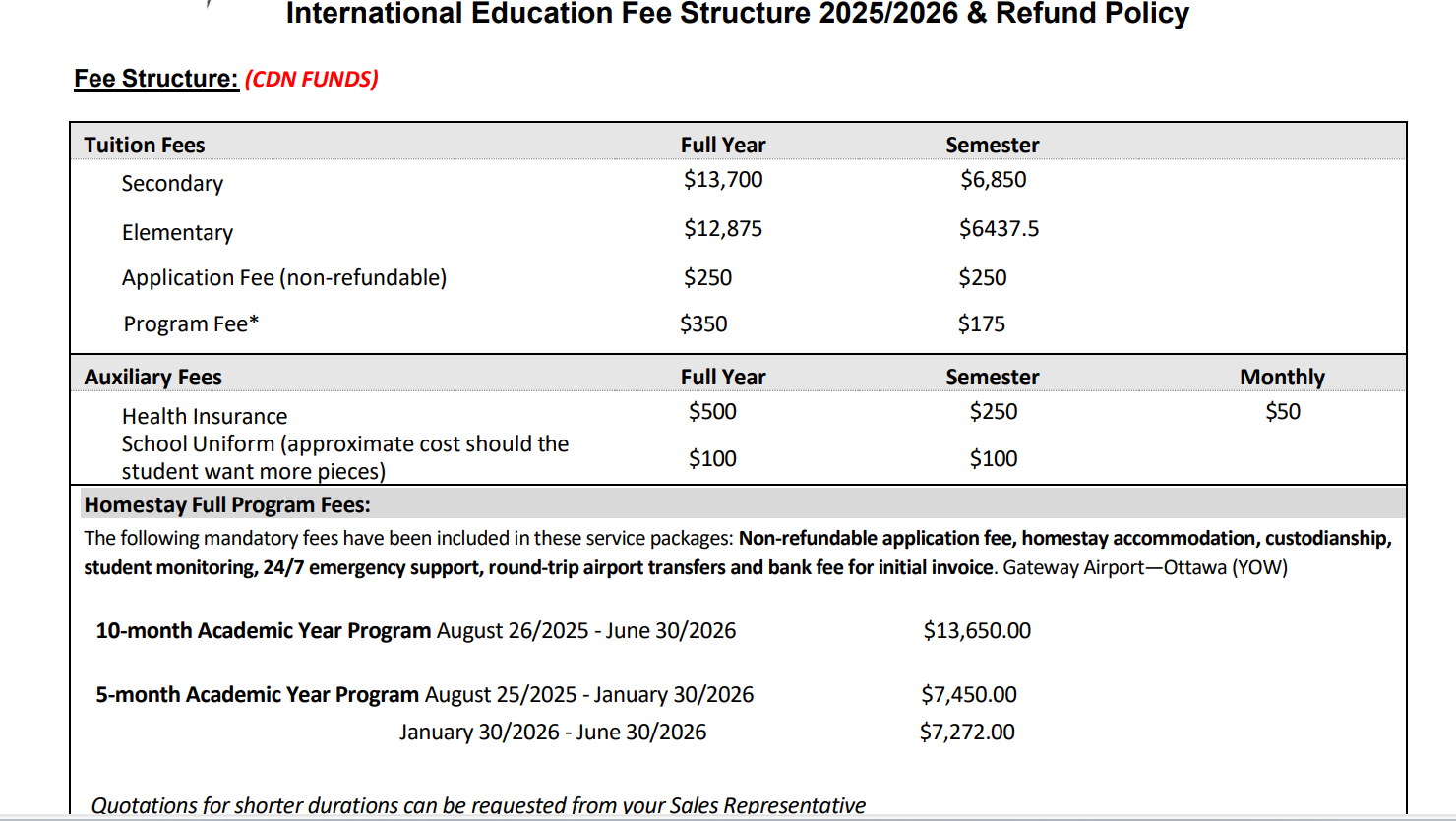Click the red CDN FUNDS label

click(311, 79)
